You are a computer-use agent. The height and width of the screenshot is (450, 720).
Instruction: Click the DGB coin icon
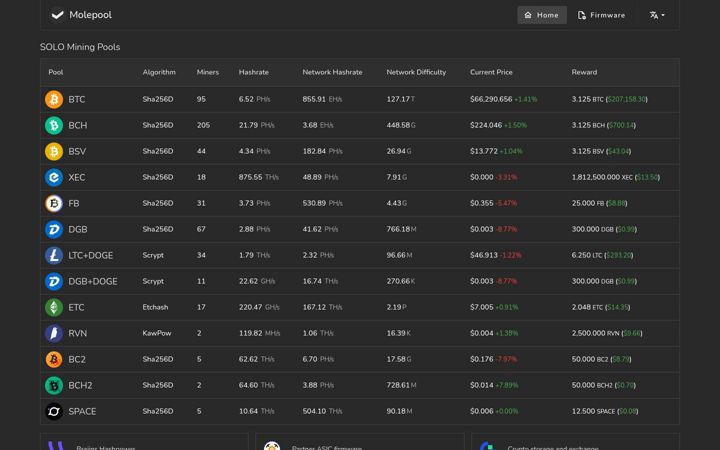[54, 229]
